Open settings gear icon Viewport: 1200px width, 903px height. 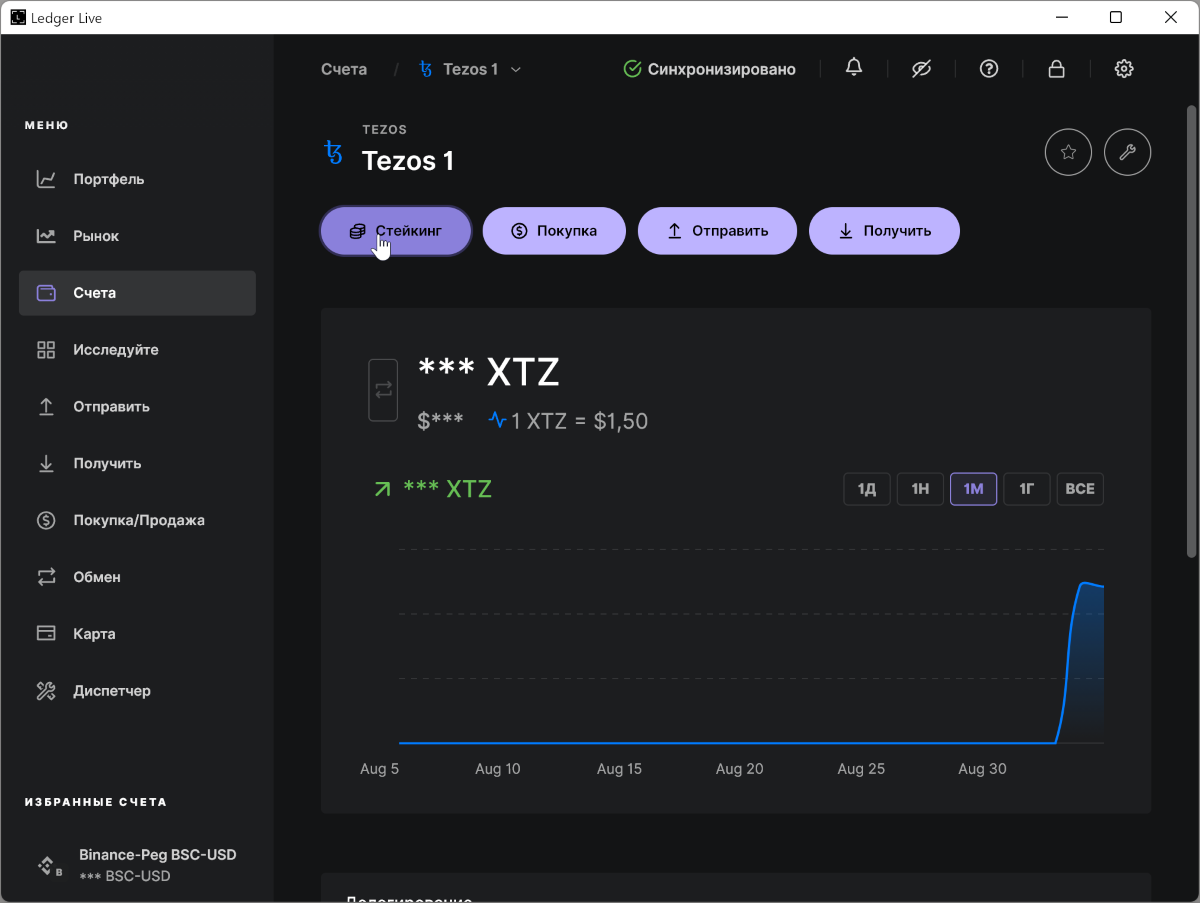click(1124, 68)
